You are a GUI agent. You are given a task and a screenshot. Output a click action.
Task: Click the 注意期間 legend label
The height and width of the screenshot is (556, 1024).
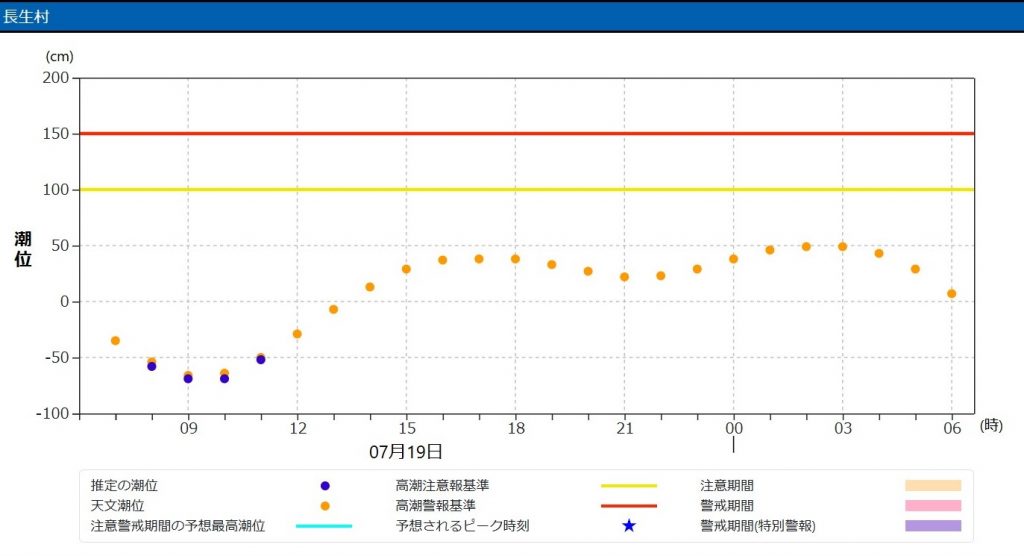coord(727,485)
